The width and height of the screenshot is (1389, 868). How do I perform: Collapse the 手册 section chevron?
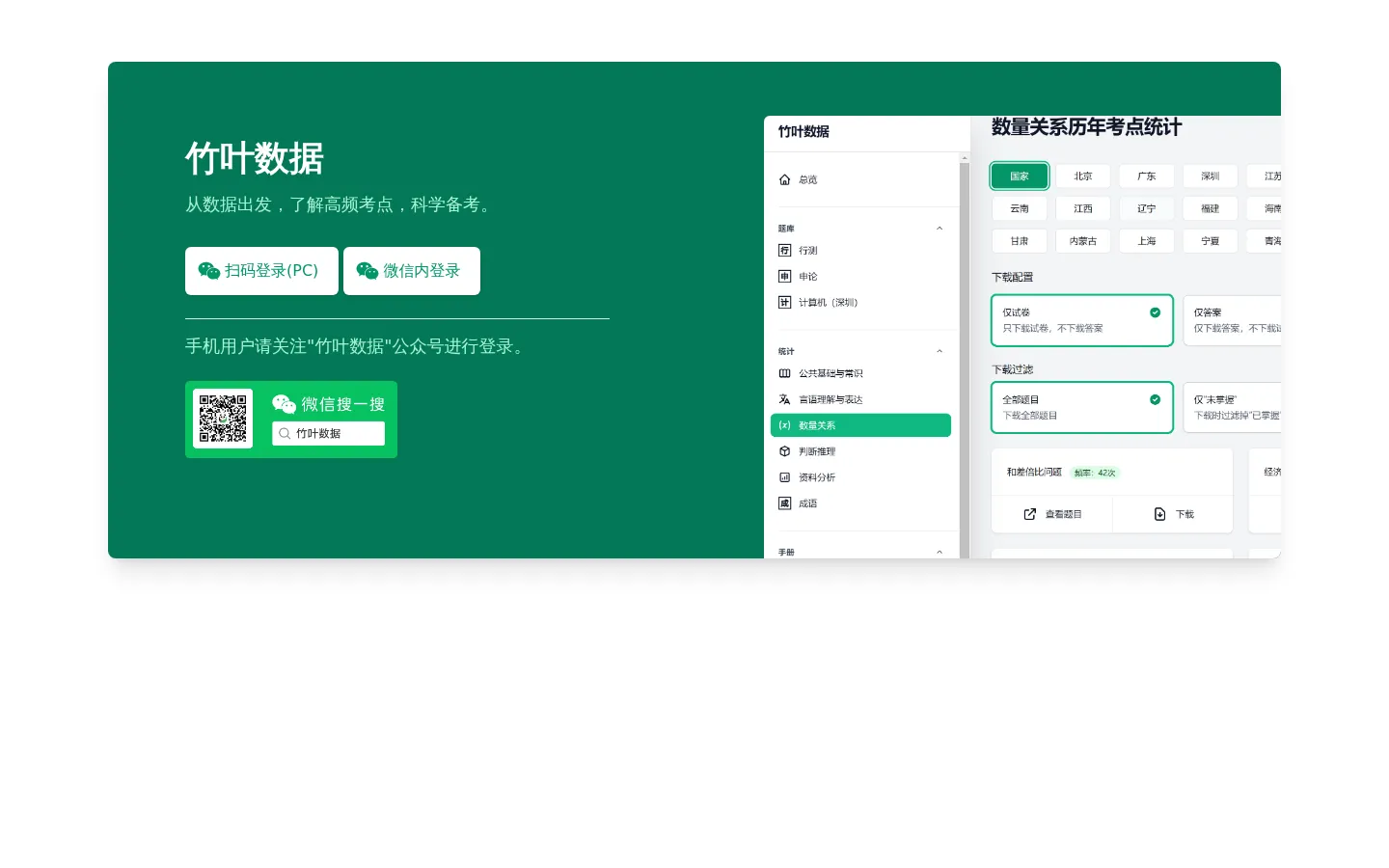tap(940, 552)
